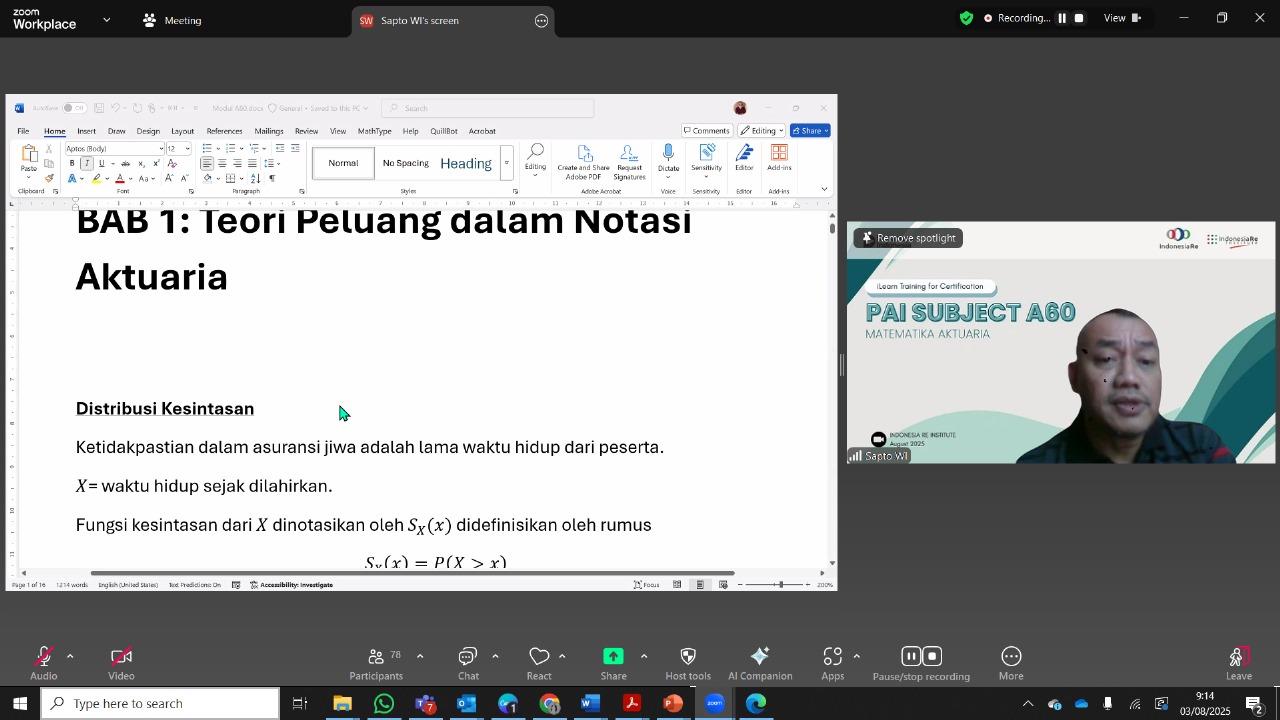Toggle Subscript formatting in Word

141,164
